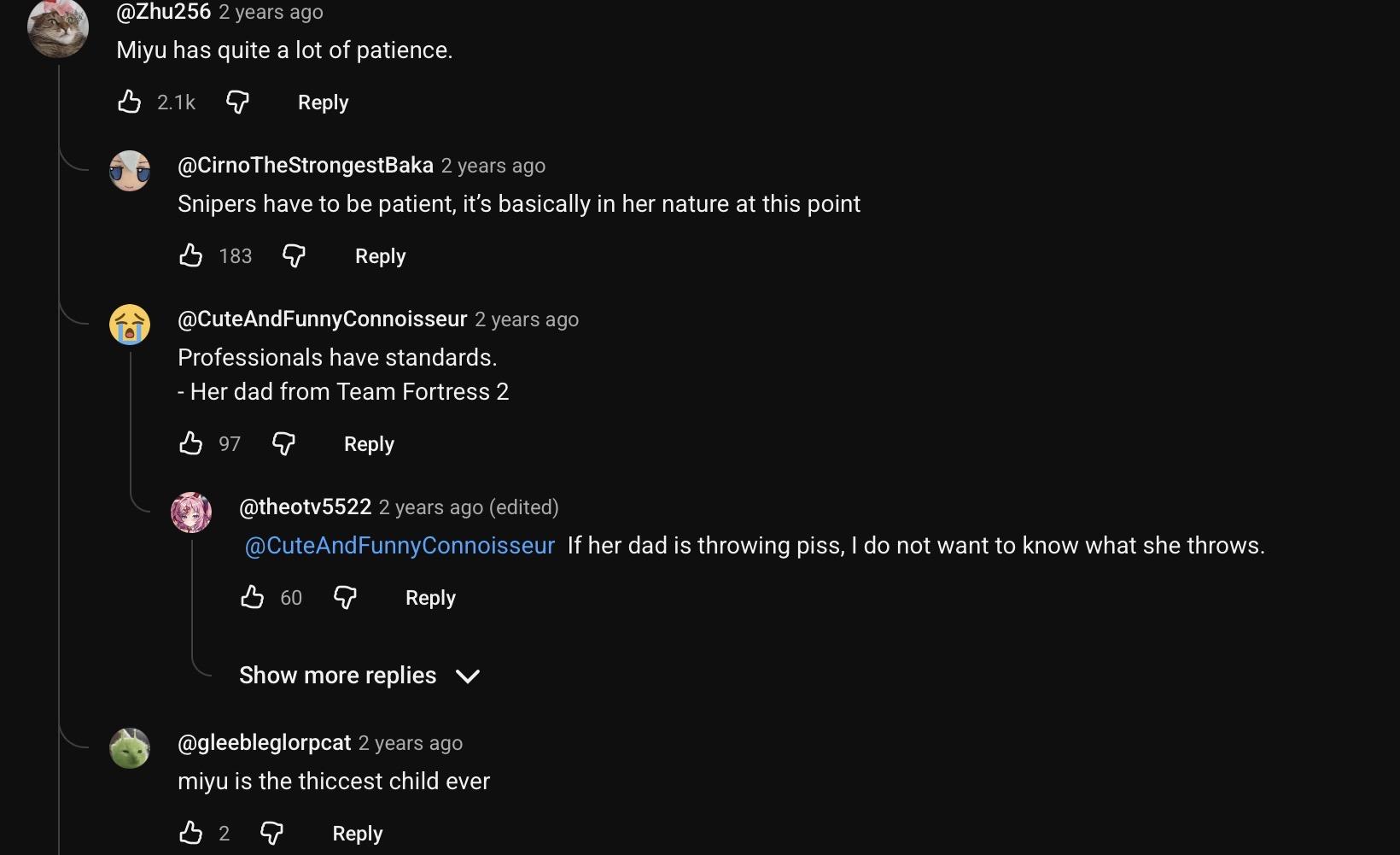Open the @CuteAndFunnyConnoisseur mention link
Screen dimensions: 1400x855
(x=400, y=546)
